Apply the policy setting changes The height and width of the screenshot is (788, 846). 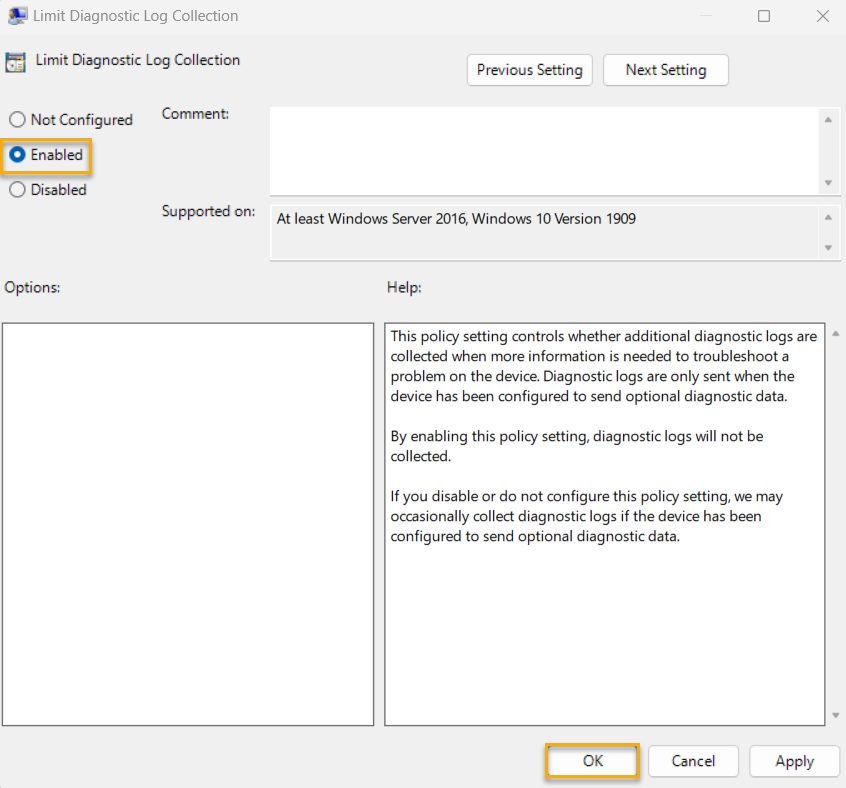point(794,761)
